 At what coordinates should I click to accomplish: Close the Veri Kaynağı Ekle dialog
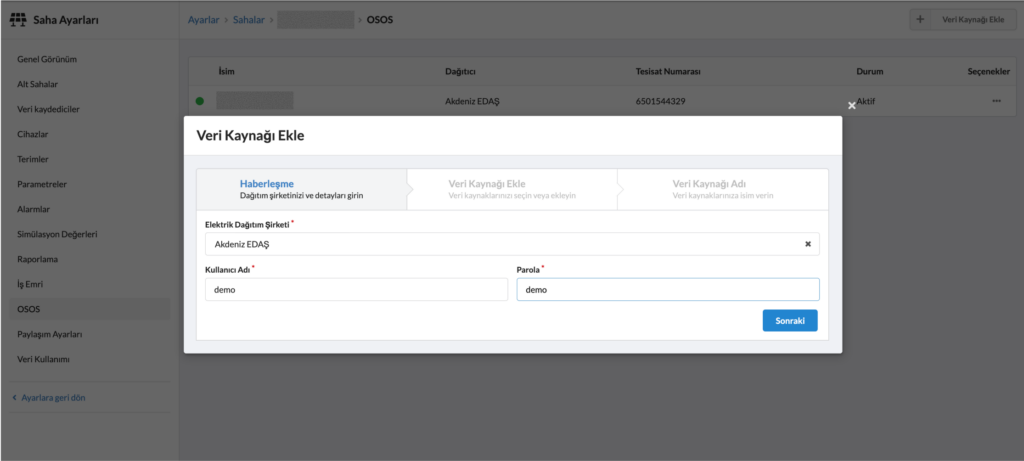852,105
